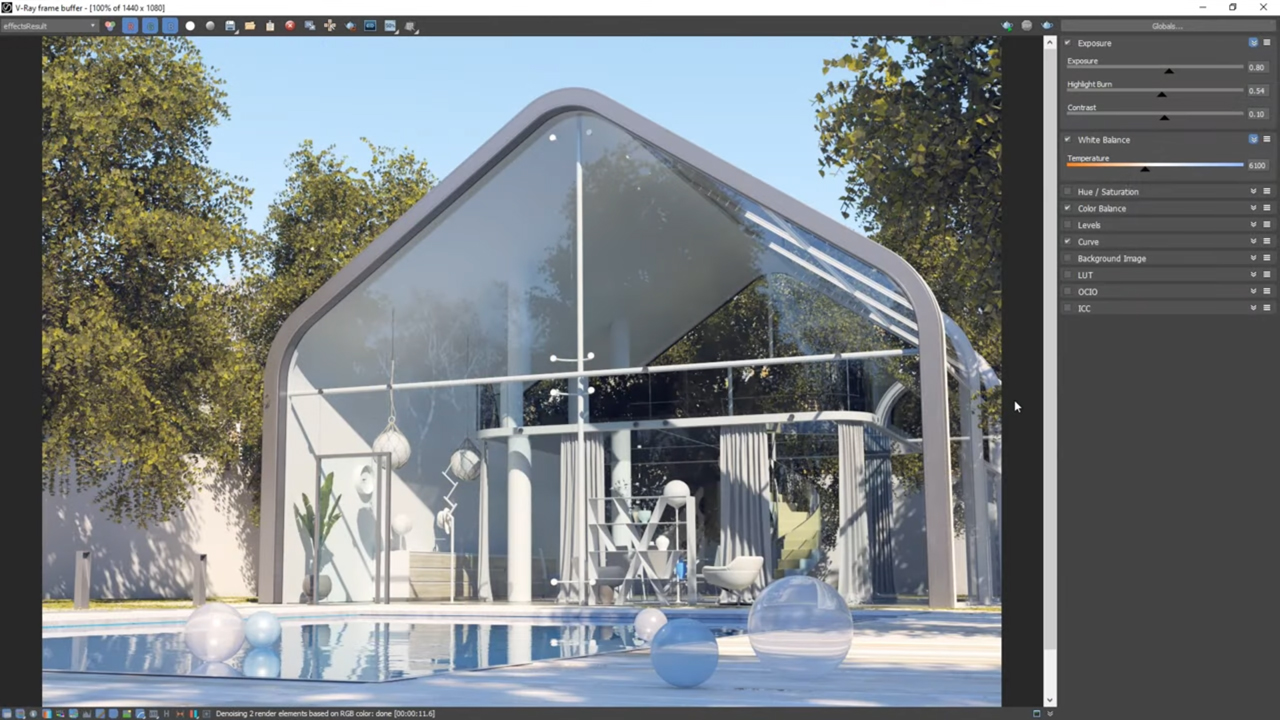Enable the Background Image checkbox
1280x720 pixels.
(1068, 258)
